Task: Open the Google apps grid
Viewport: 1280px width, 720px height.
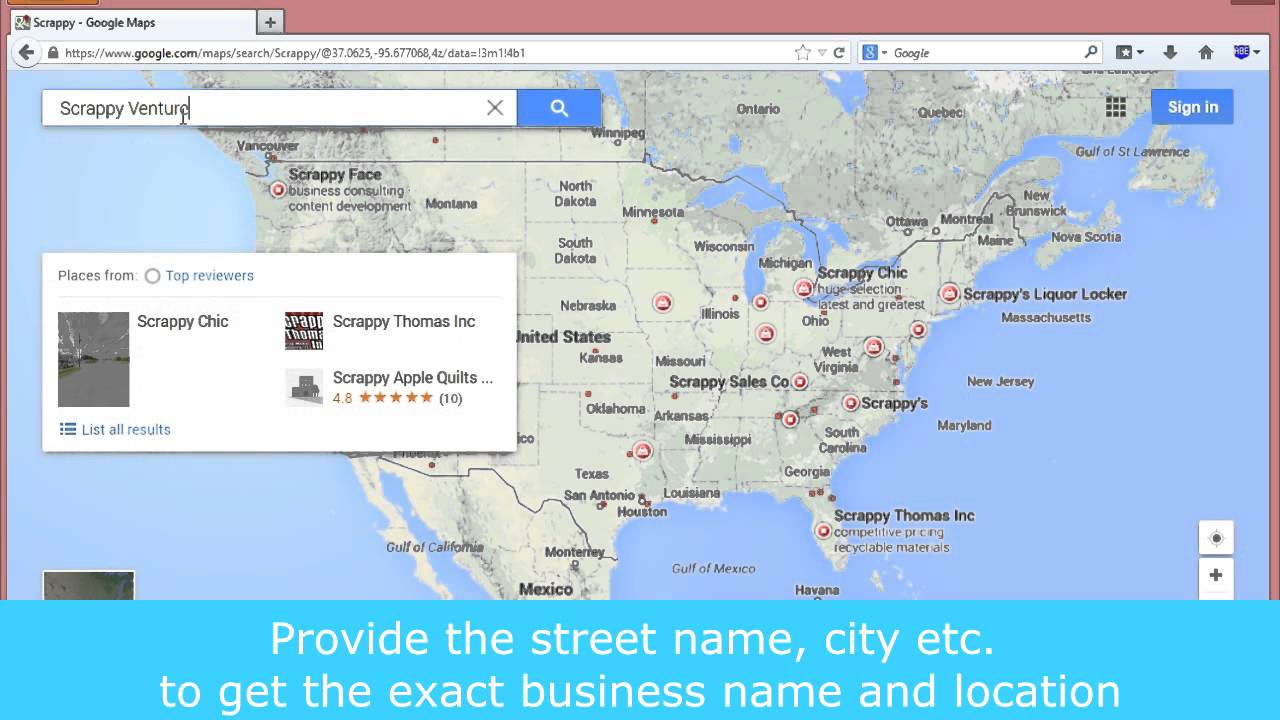Action: (1116, 107)
